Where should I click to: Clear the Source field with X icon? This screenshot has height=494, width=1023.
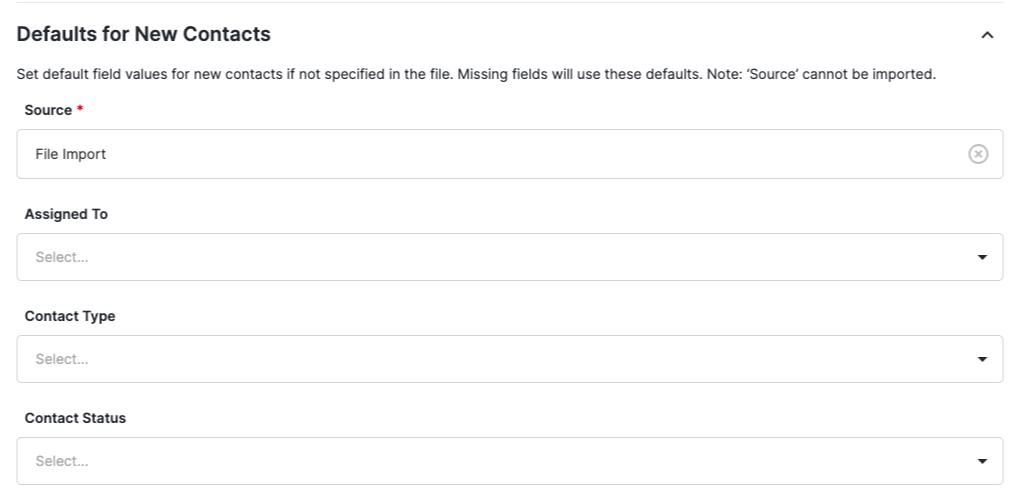click(978, 154)
